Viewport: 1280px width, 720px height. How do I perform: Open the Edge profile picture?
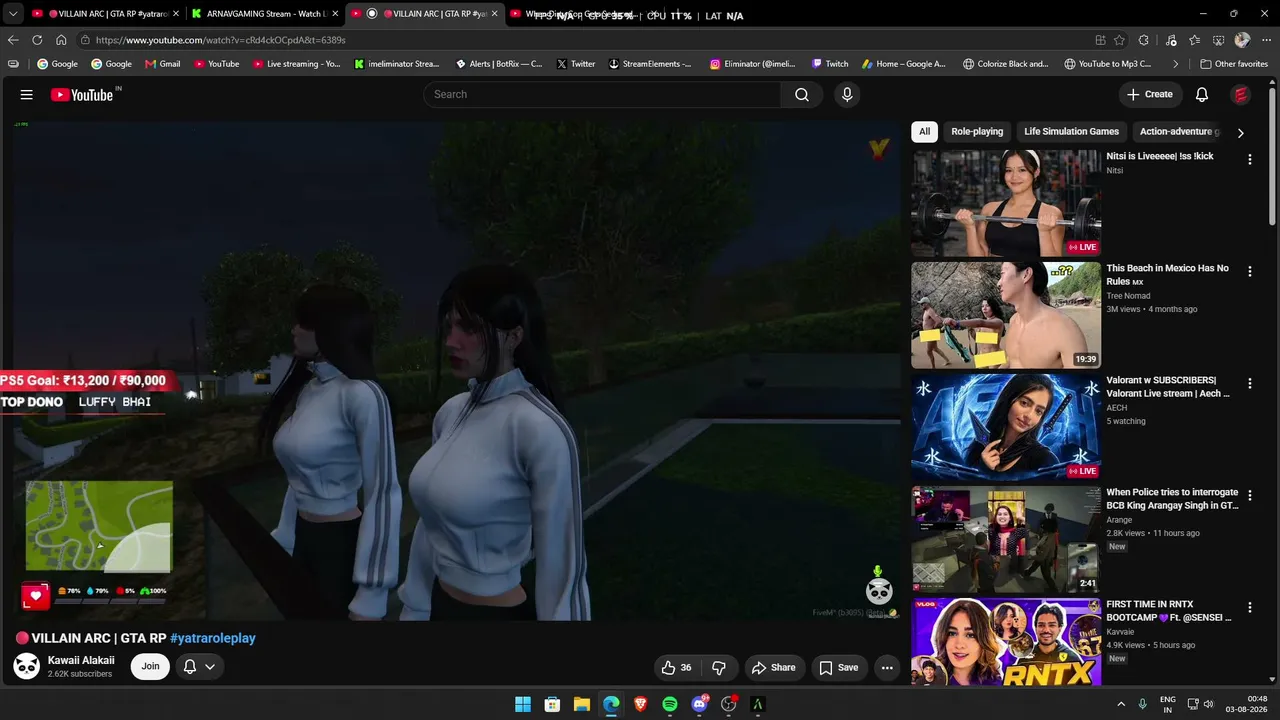coord(1242,40)
